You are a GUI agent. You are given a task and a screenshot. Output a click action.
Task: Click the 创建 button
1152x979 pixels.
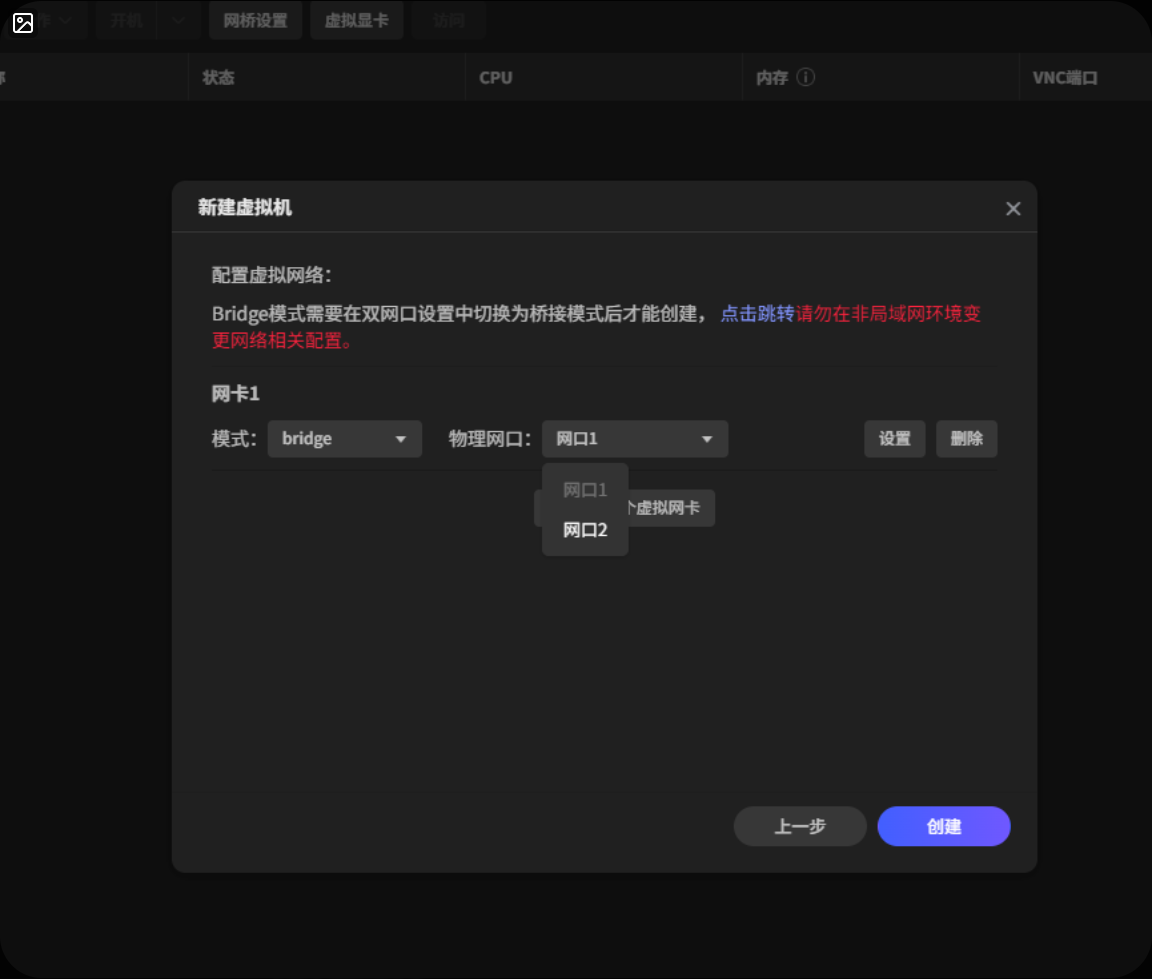click(943, 826)
